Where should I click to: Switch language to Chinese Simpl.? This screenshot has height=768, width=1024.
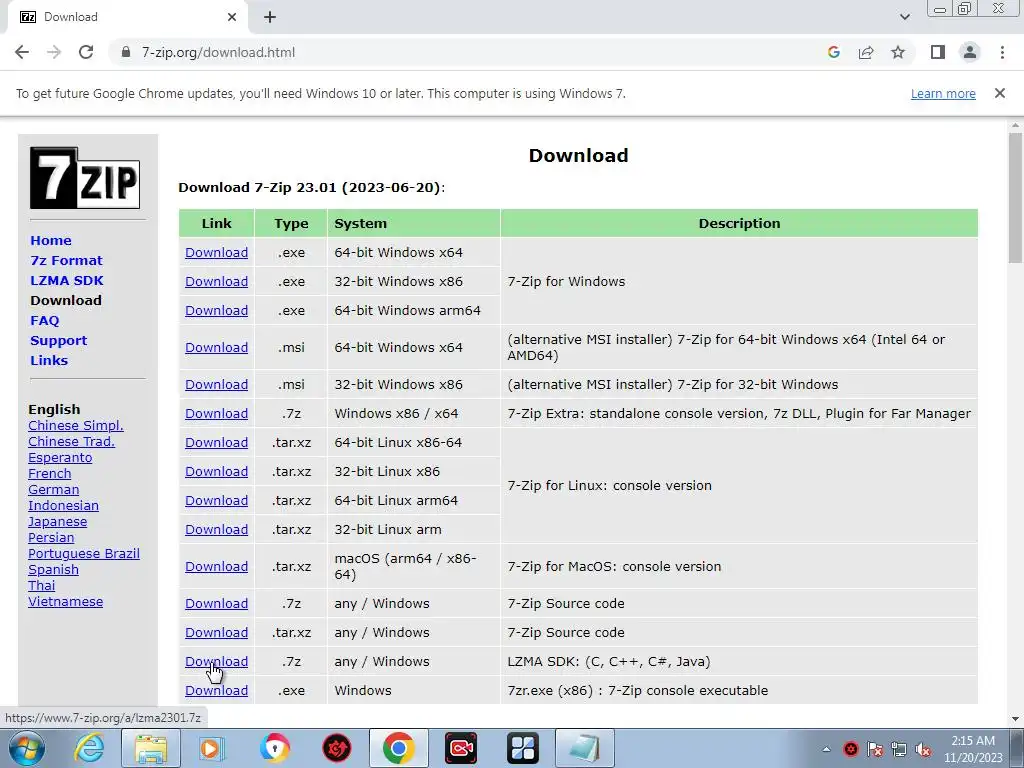pos(76,426)
